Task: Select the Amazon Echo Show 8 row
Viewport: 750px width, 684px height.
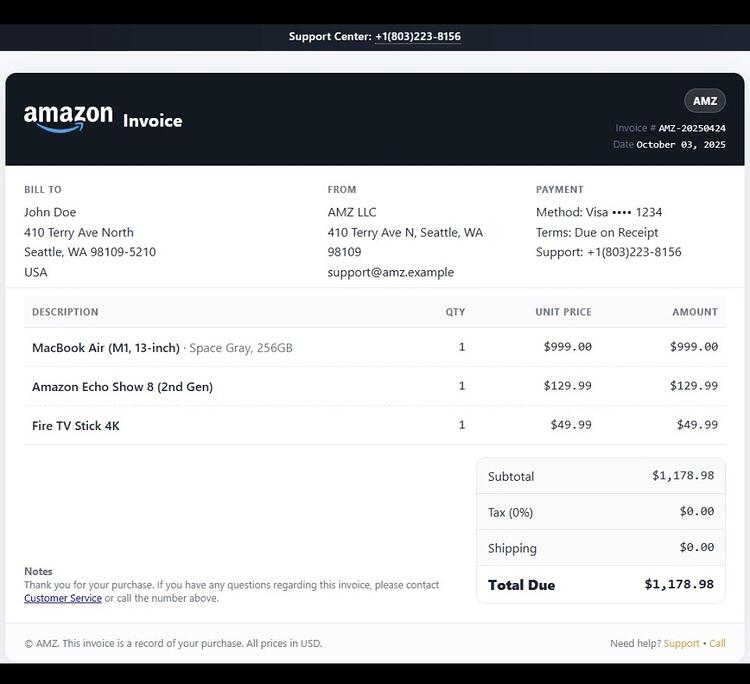Action: click(375, 386)
